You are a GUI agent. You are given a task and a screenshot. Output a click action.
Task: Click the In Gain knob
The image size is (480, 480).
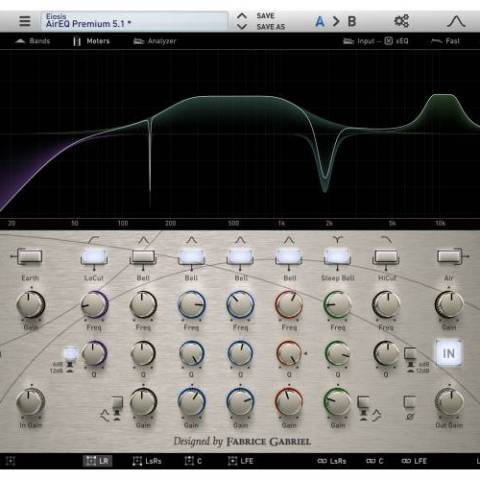click(x=30, y=402)
